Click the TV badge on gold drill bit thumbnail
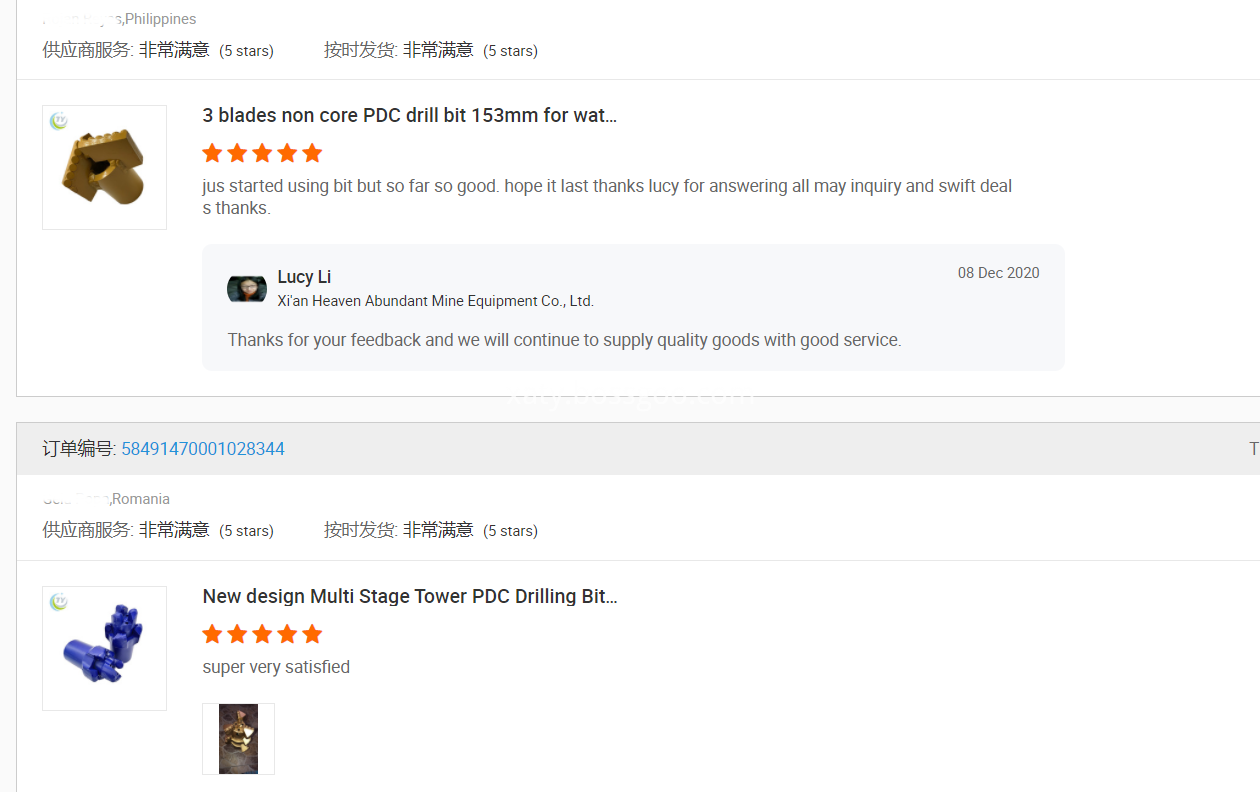1260x792 pixels. (x=59, y=121)
